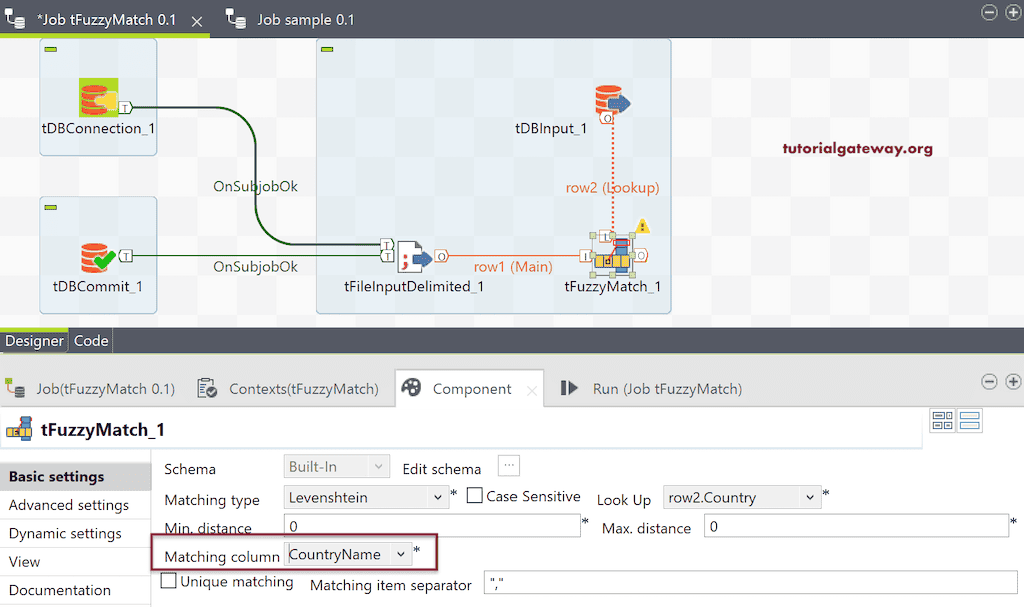Image resolution: width=1024 pixels, height=607 pixels.
Task: Click the Run tab play icon
Action: tap(566, 389)
